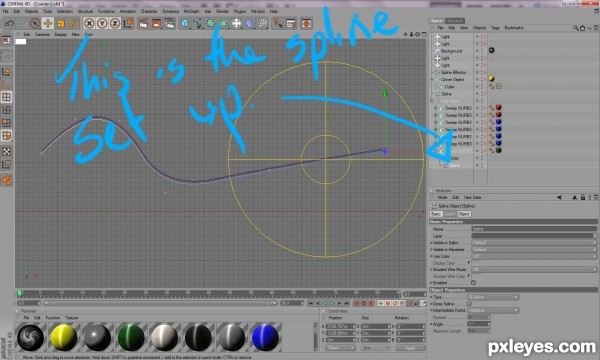The height and width of the screenshot is (360, 600).
Task: Toggle the Z axis lock
Action: pos(115,24)
